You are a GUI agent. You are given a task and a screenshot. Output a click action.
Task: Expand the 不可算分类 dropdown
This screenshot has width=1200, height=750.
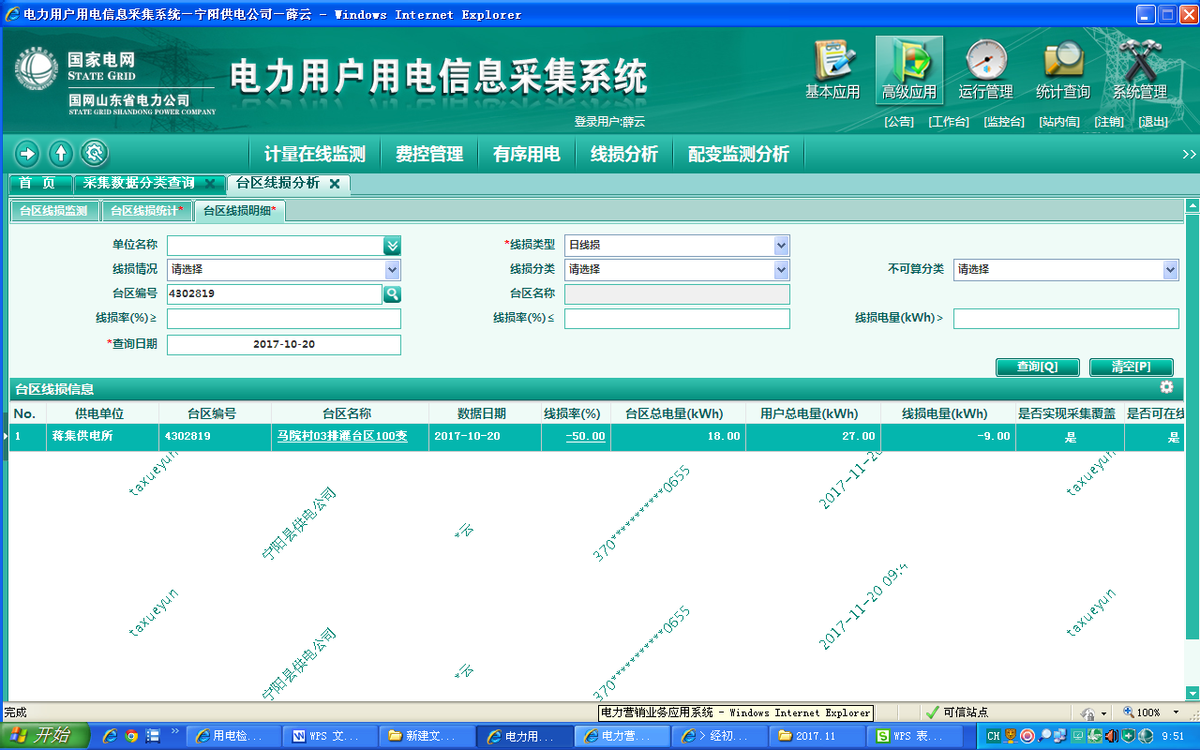point(1170,270)
